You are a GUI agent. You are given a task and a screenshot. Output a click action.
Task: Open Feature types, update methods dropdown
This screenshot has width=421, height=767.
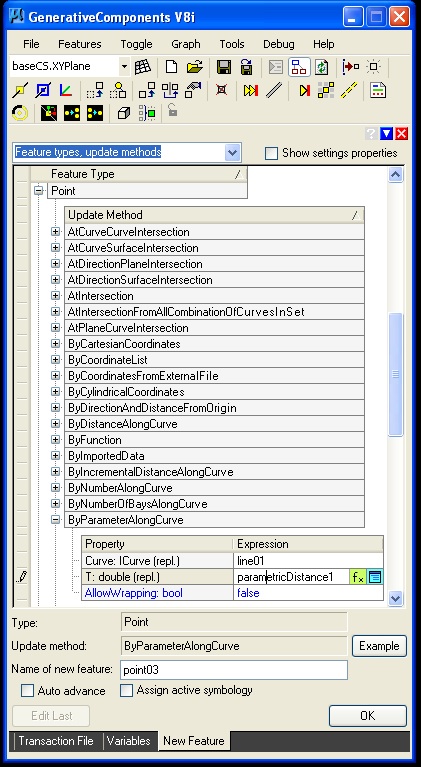point(233,153)
